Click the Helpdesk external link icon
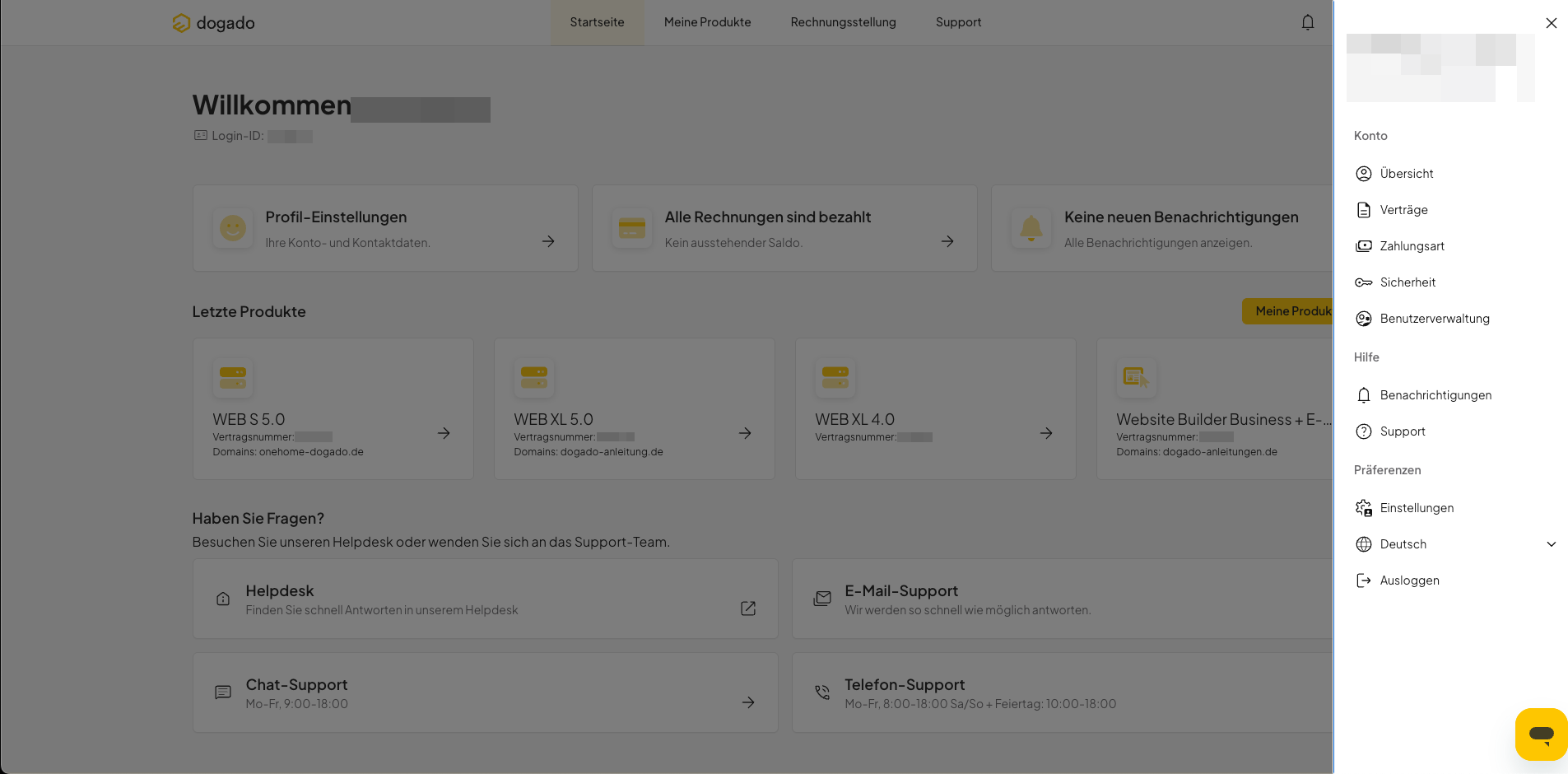The image size is (1568, 774). [x=748, y=608]
